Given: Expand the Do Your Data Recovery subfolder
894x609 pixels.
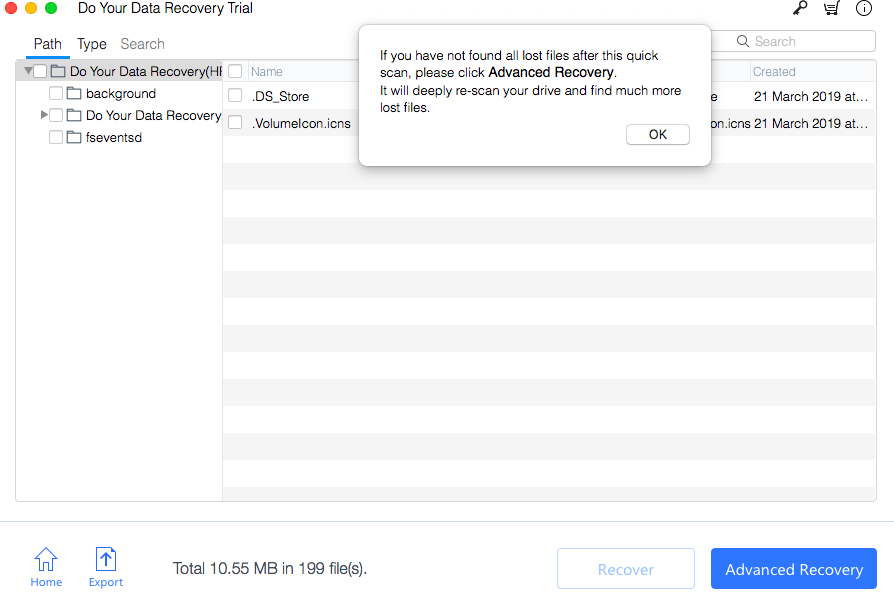Looking at the screenshot, I should pos(44,115).
